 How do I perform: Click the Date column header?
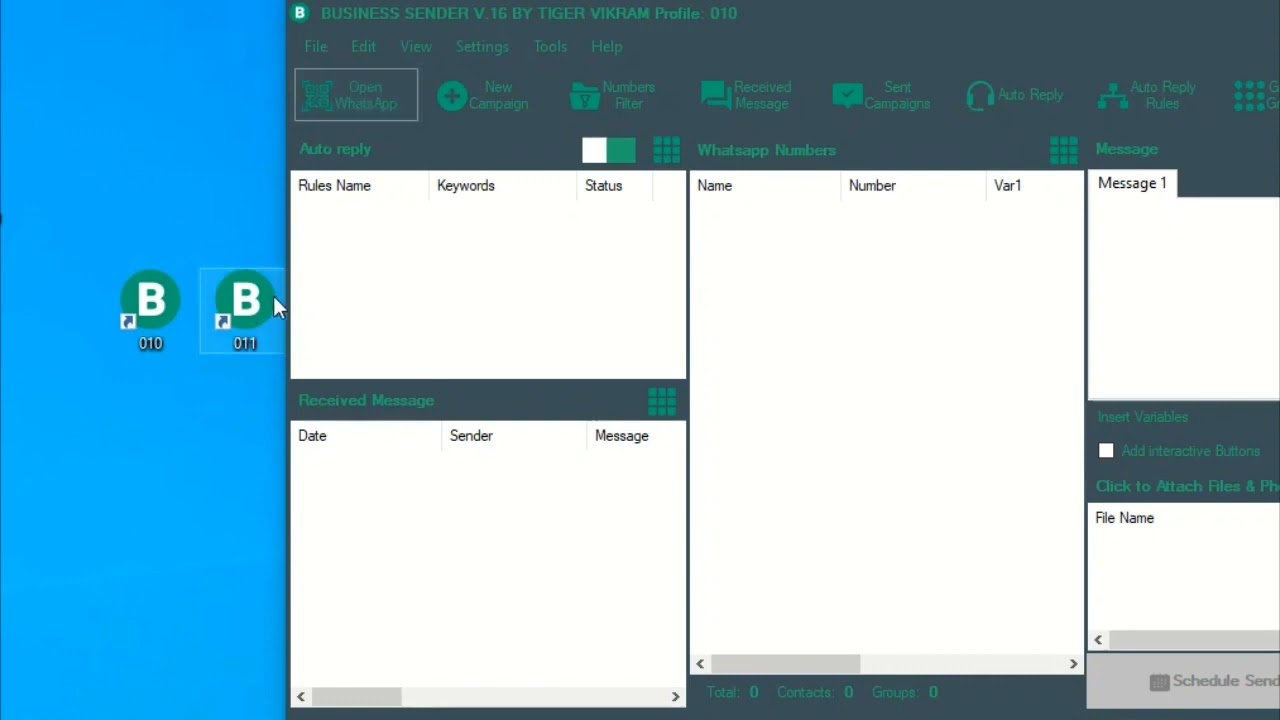click(x=366, y=436)
